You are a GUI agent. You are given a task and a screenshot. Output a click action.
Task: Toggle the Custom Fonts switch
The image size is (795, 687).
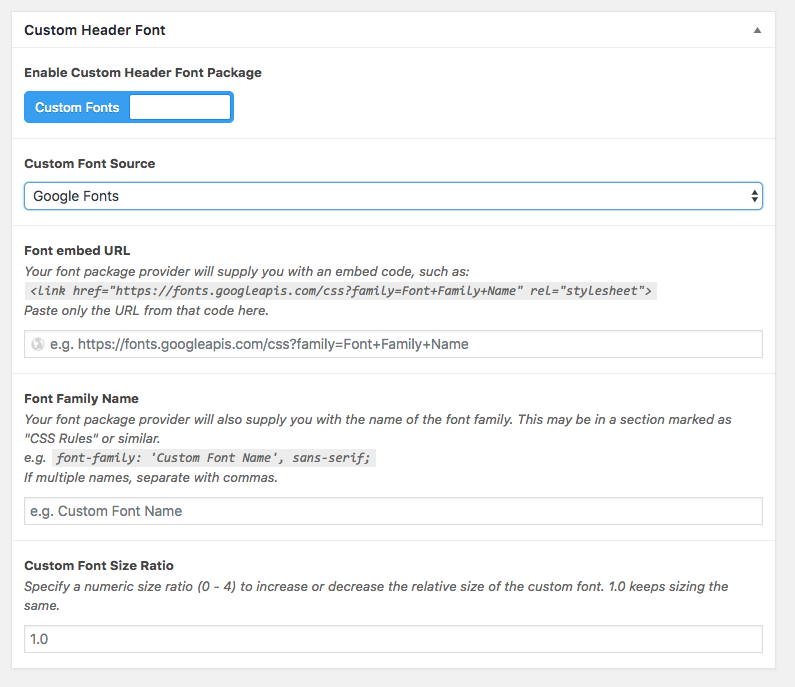129,107
